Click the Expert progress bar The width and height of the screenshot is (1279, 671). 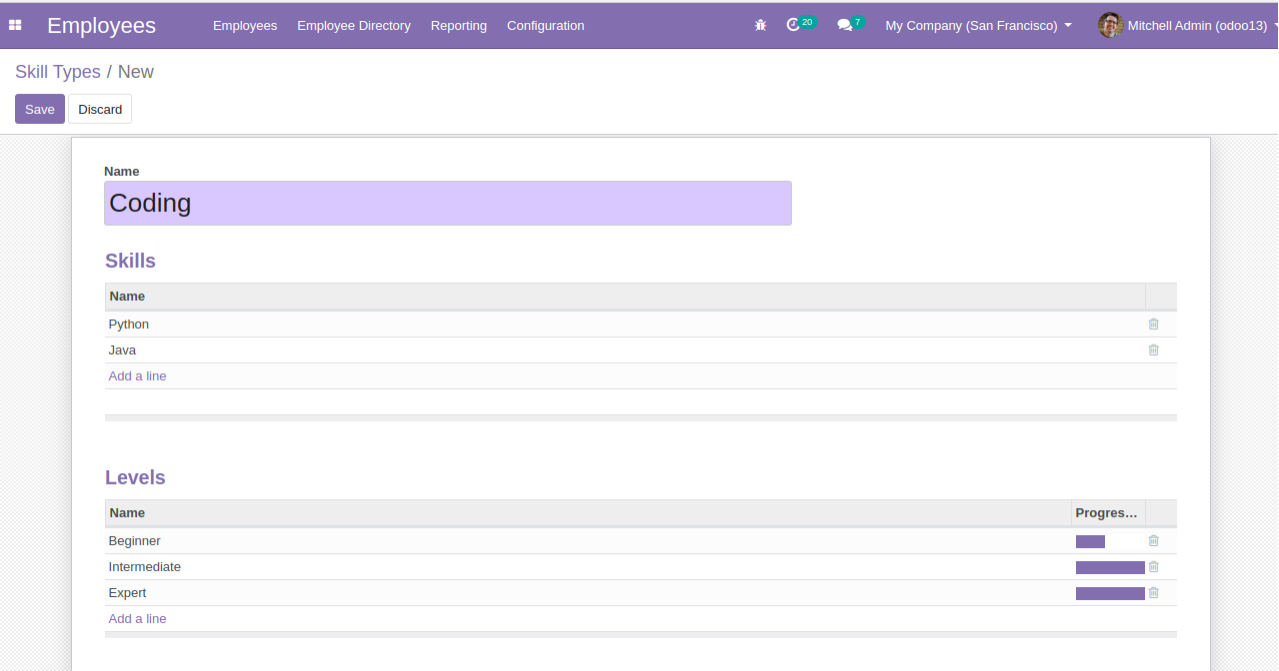(1110, 593)
